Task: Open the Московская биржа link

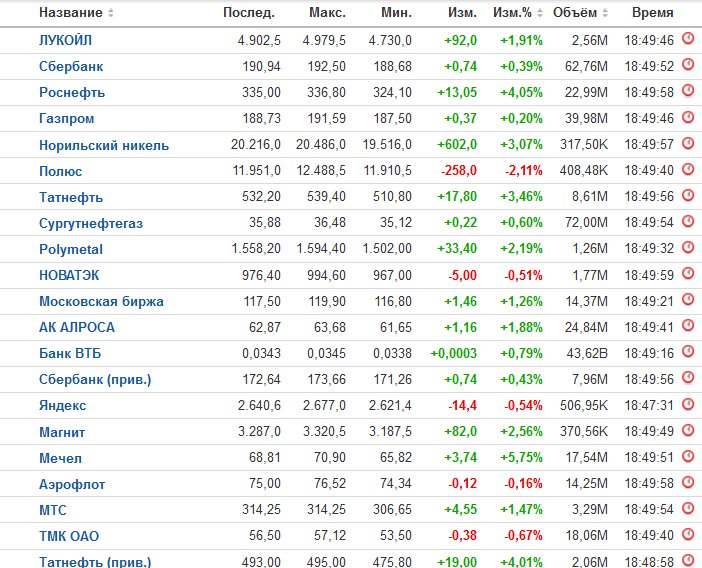Action: coord(101,301)
